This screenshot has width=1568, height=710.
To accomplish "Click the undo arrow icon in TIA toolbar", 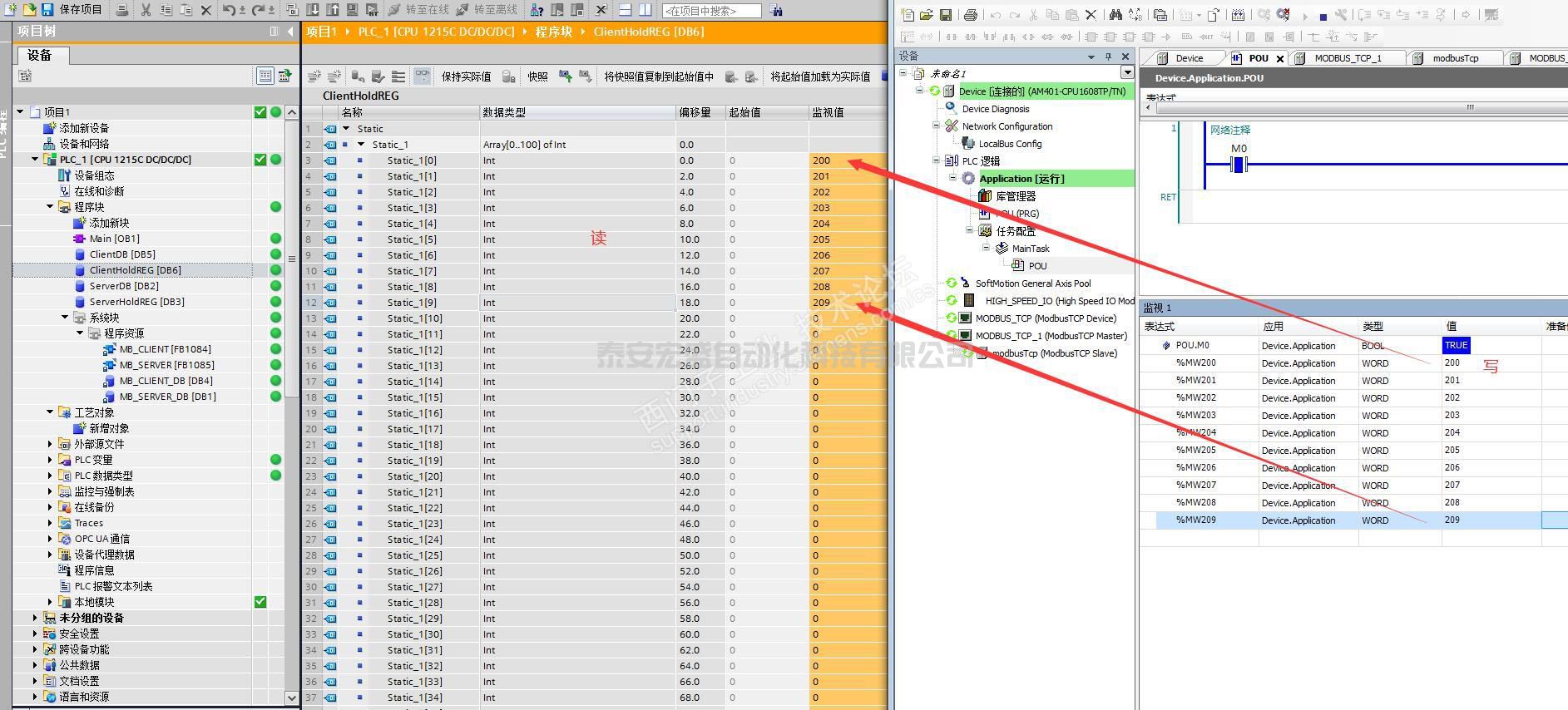I will 229,10.
